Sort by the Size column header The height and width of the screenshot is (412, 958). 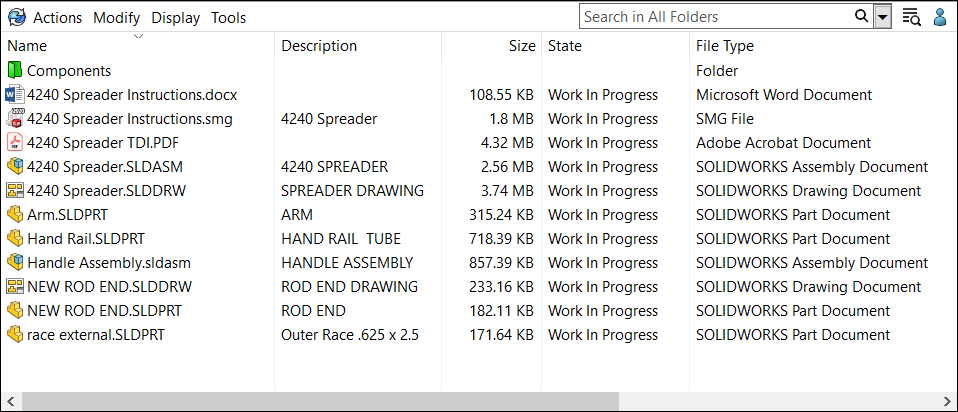tap(521, 46)
